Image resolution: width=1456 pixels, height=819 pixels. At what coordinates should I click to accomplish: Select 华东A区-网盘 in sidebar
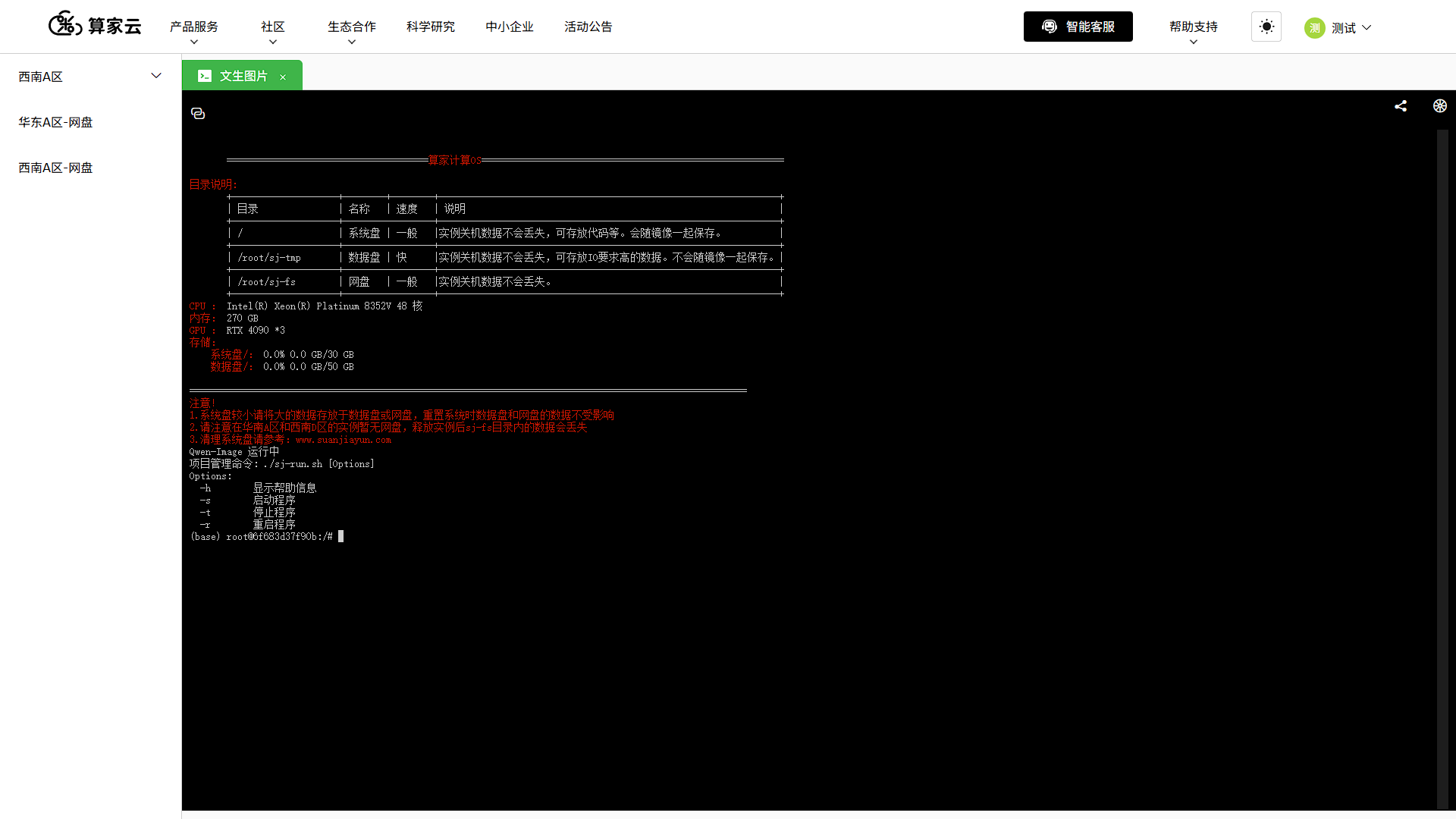point(55,122)
